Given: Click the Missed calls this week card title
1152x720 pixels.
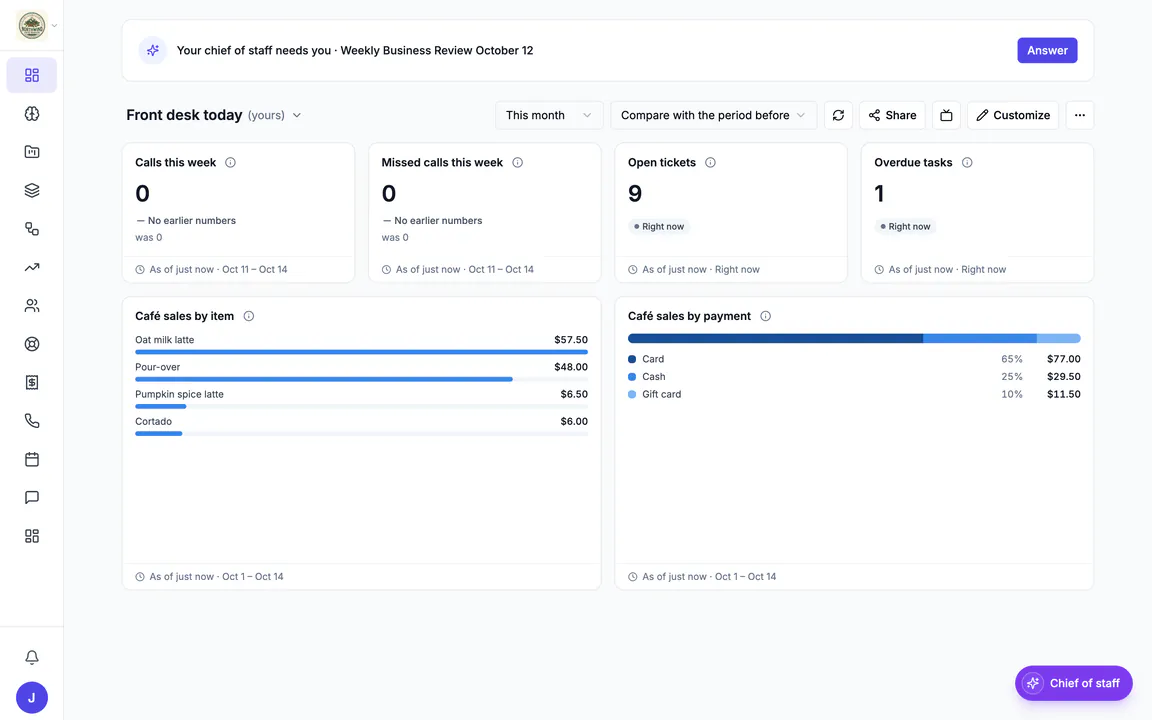Looking at the screenshot, I should [442, 162].
